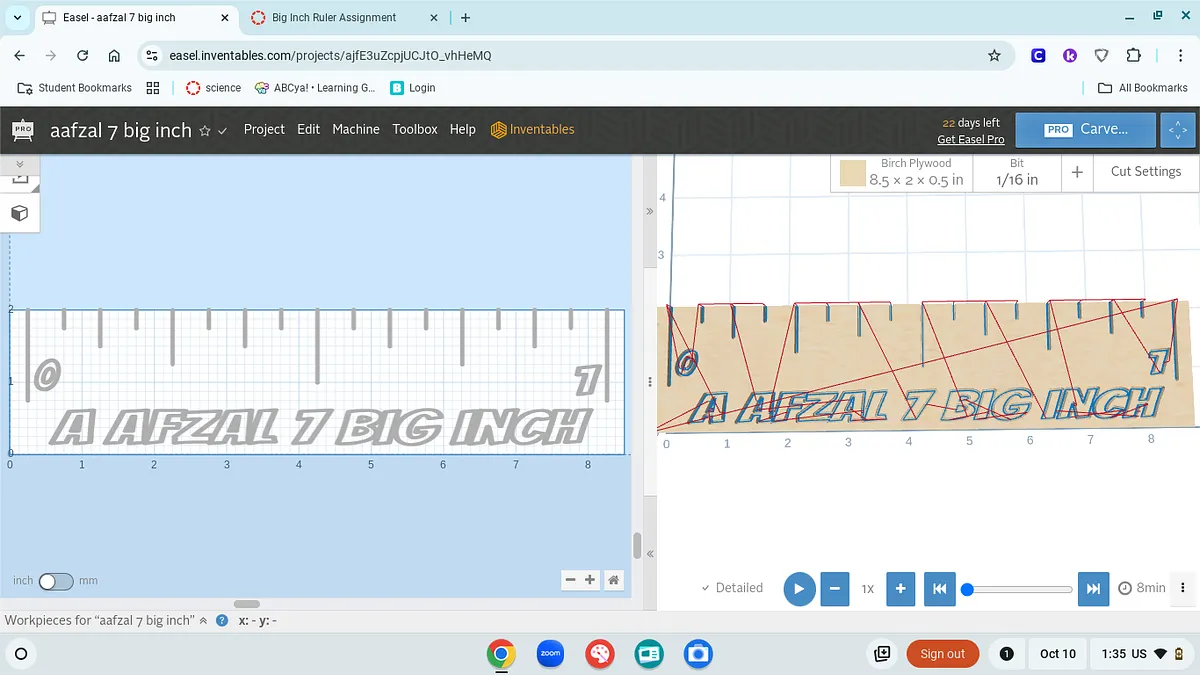Image resolution: width=1200 pixels, height=675 pixels.
Task: Open the ABCya Learning Games bookmark
Action: (315, 88)
